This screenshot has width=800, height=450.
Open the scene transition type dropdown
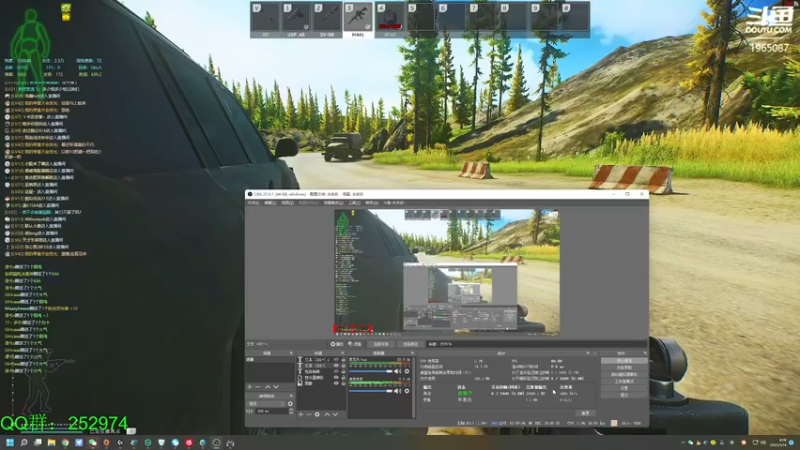point(266,404)
